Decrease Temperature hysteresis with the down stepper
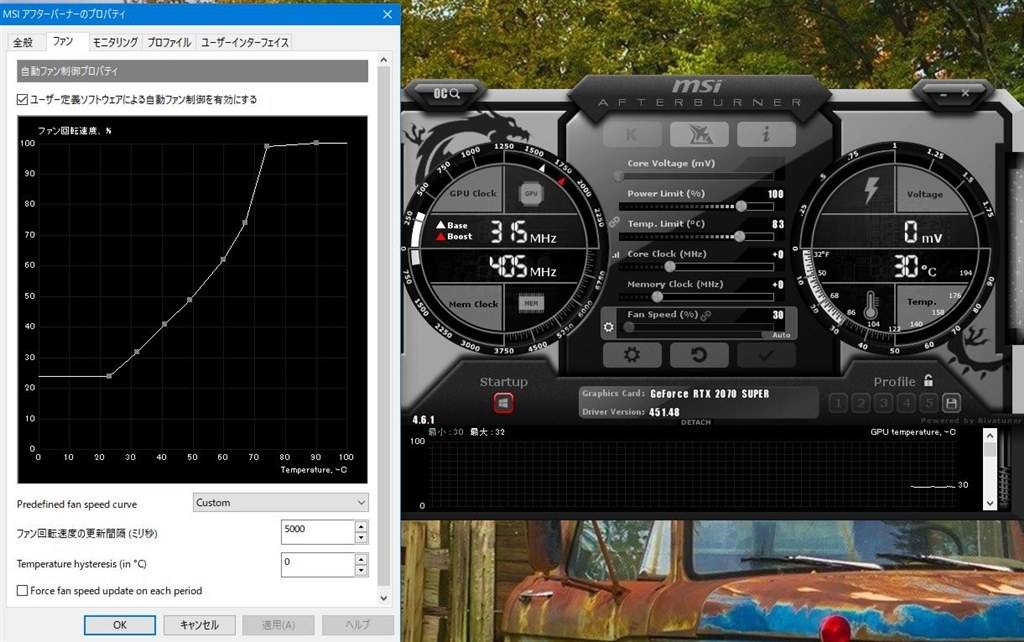The image size is (1024, 642). tap(361, 568)
